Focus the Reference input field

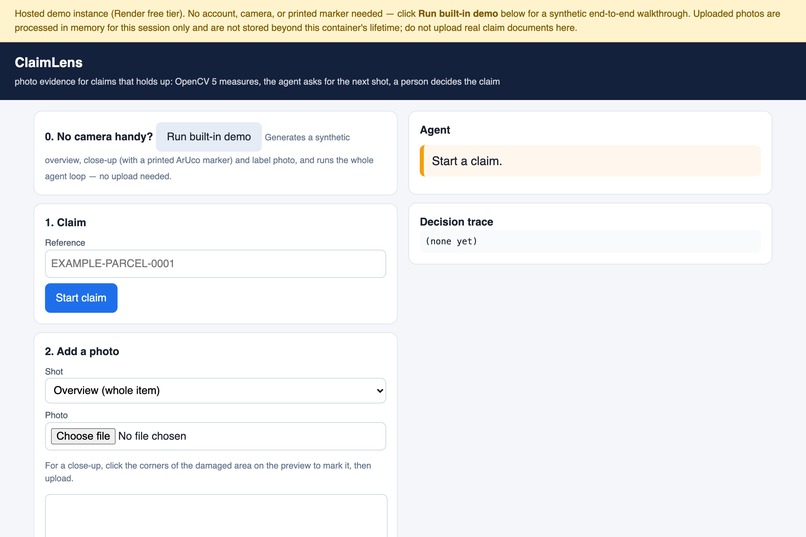pos(215,264)
